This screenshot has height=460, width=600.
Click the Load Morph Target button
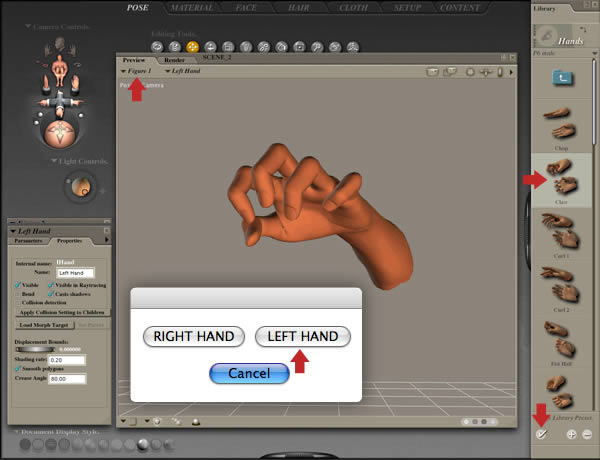(44, 325)
